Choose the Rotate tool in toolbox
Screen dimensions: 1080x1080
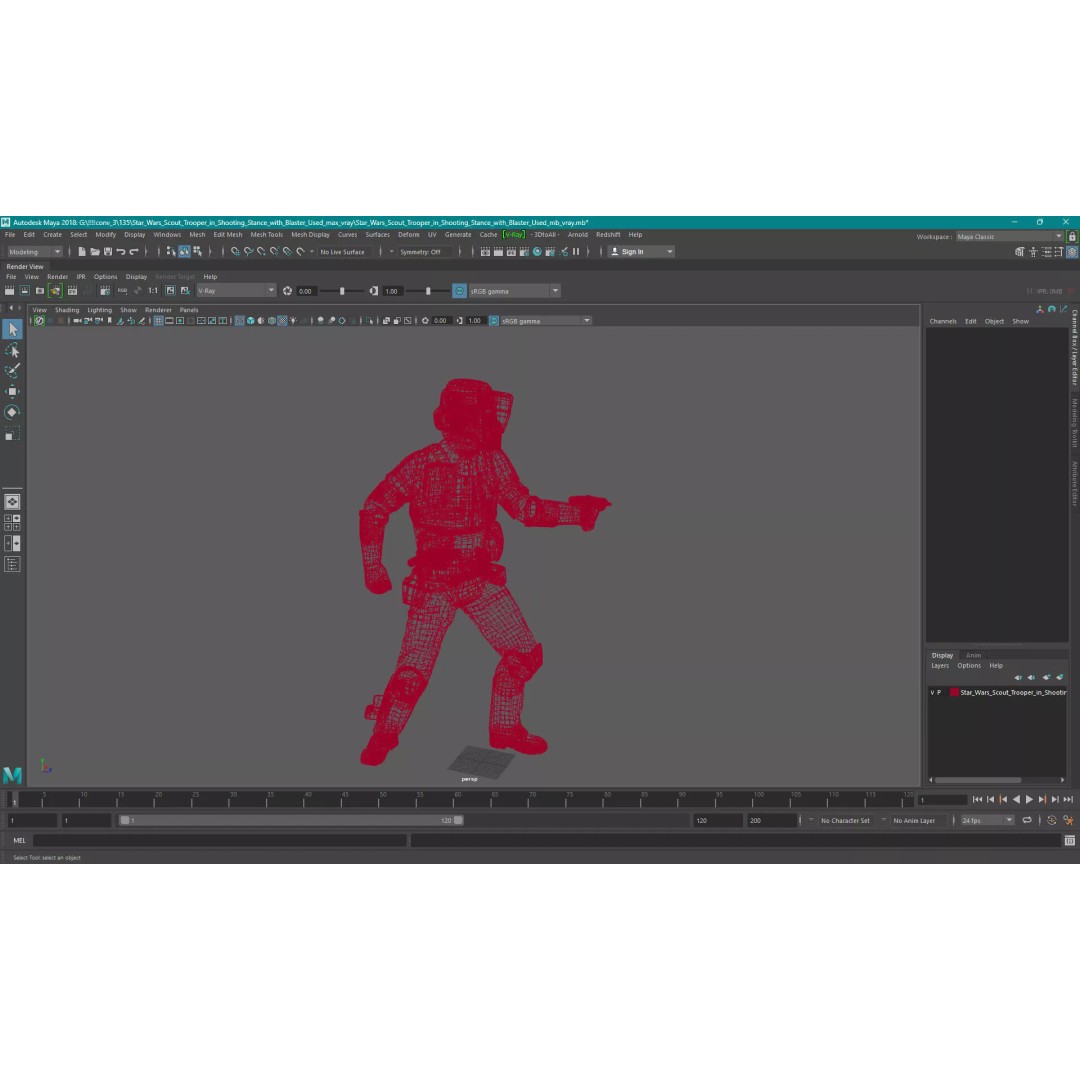12,412
